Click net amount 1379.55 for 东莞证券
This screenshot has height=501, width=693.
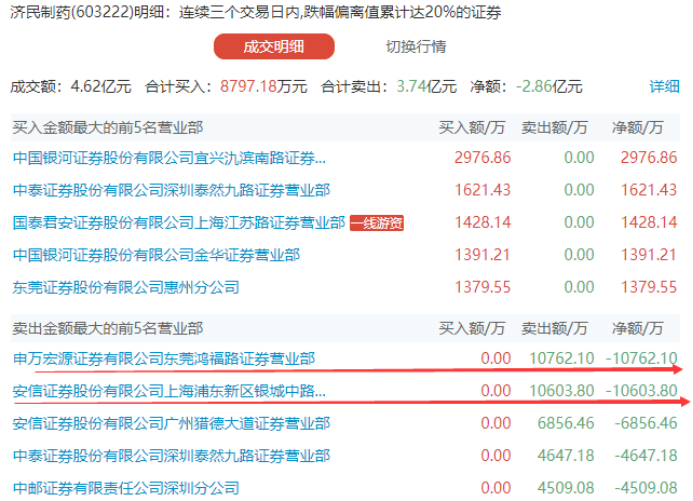point(649,288)
